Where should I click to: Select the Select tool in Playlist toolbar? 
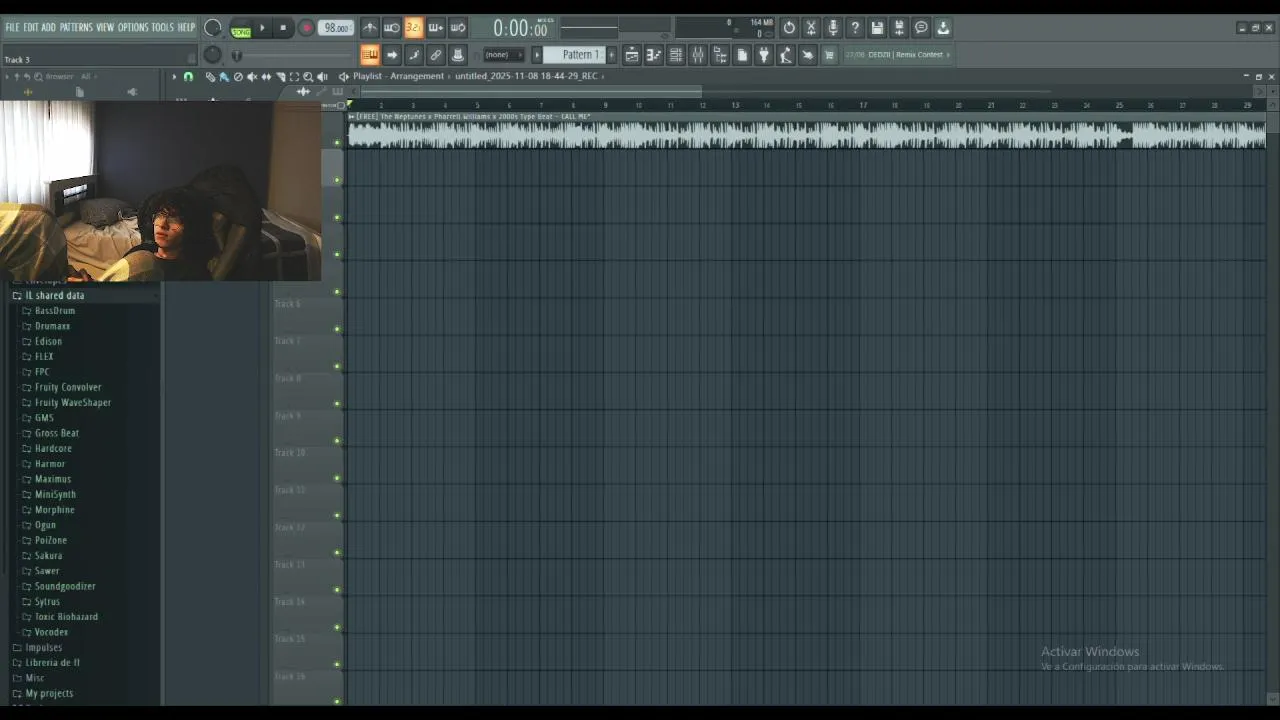tap(294, 76)
